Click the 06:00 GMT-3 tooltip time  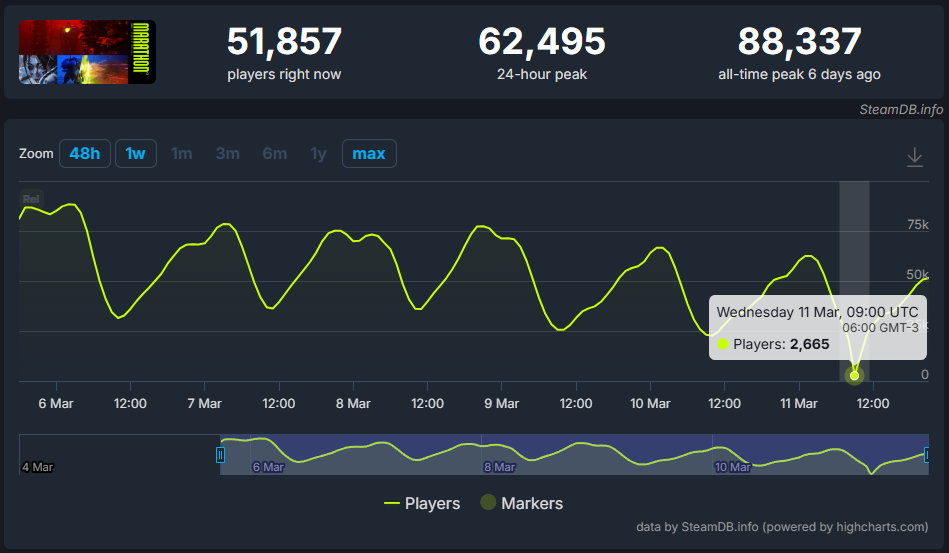(x=881, y=328)
